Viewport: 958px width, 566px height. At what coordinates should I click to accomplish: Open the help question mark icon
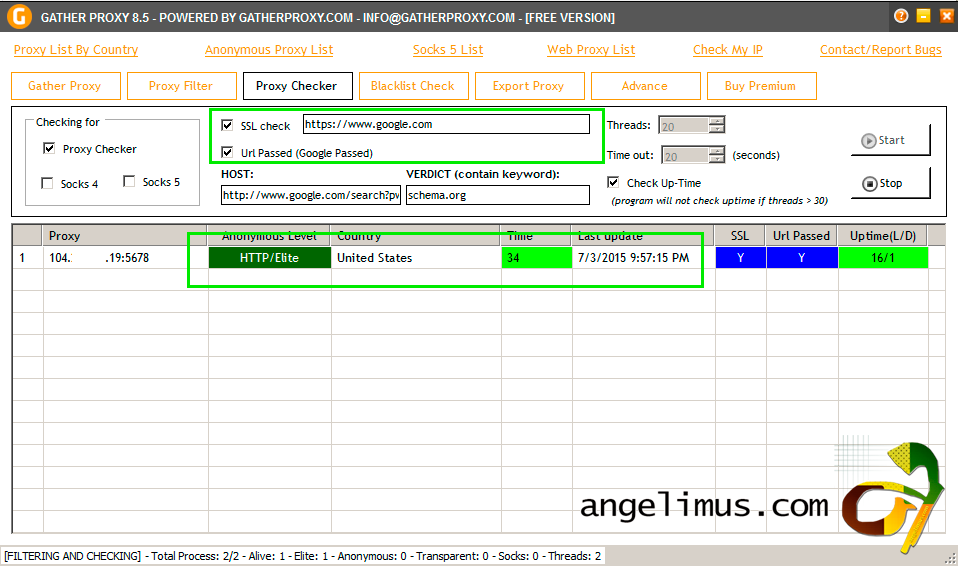(x=901, y=17)
